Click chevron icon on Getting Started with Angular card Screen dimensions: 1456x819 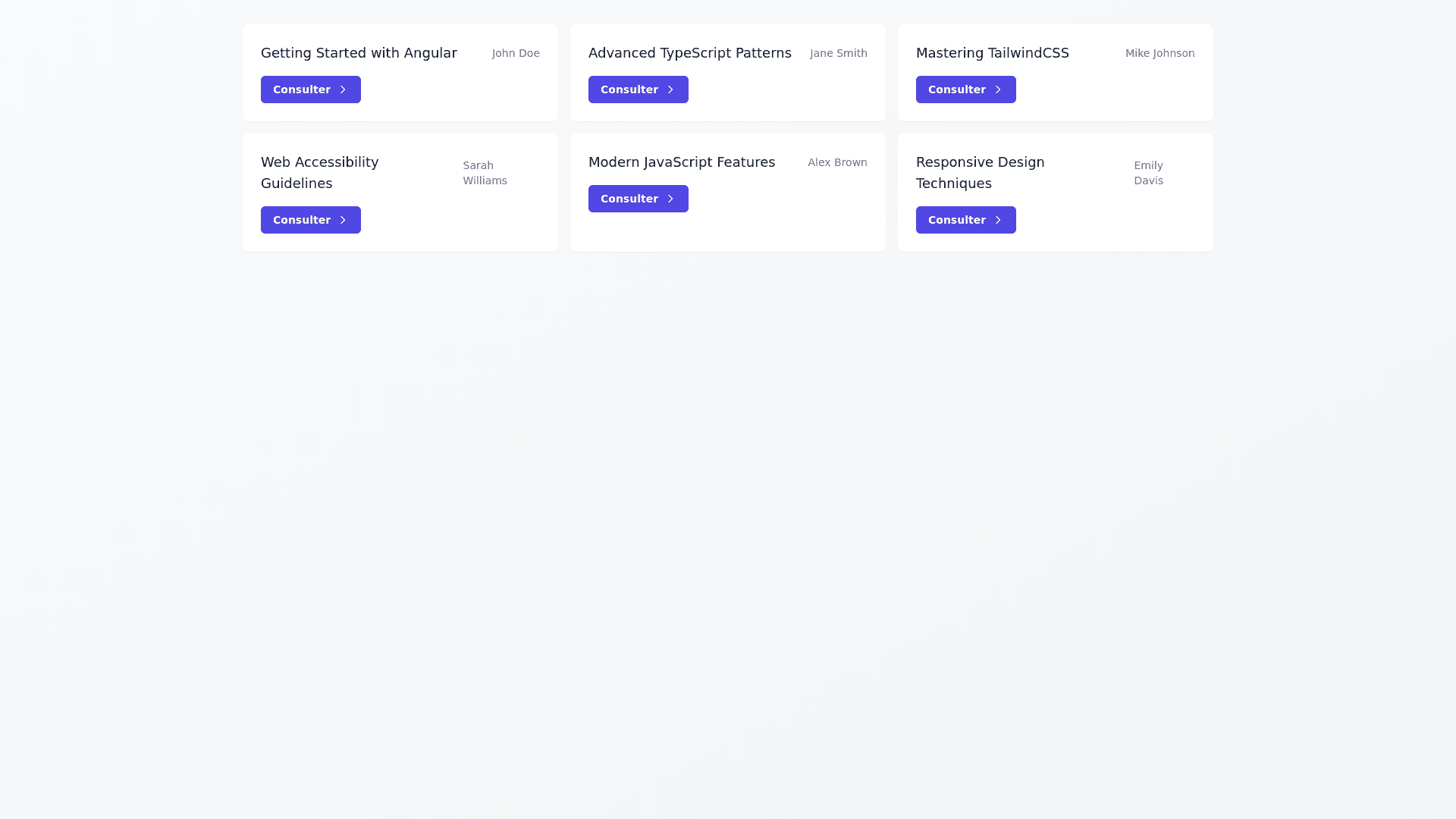(343, 89)
